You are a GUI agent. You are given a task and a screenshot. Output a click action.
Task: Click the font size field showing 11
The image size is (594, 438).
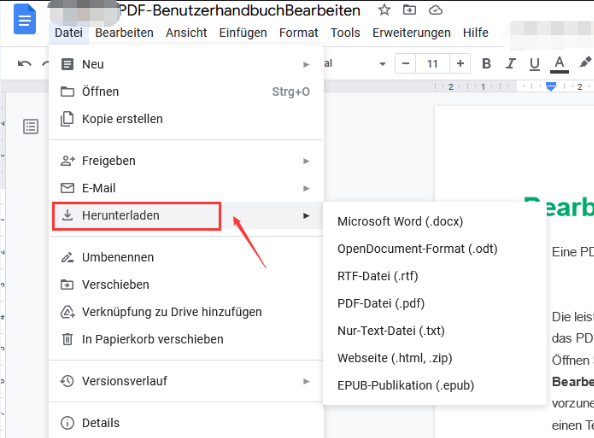pyautogui.click(x=433, y=64)
